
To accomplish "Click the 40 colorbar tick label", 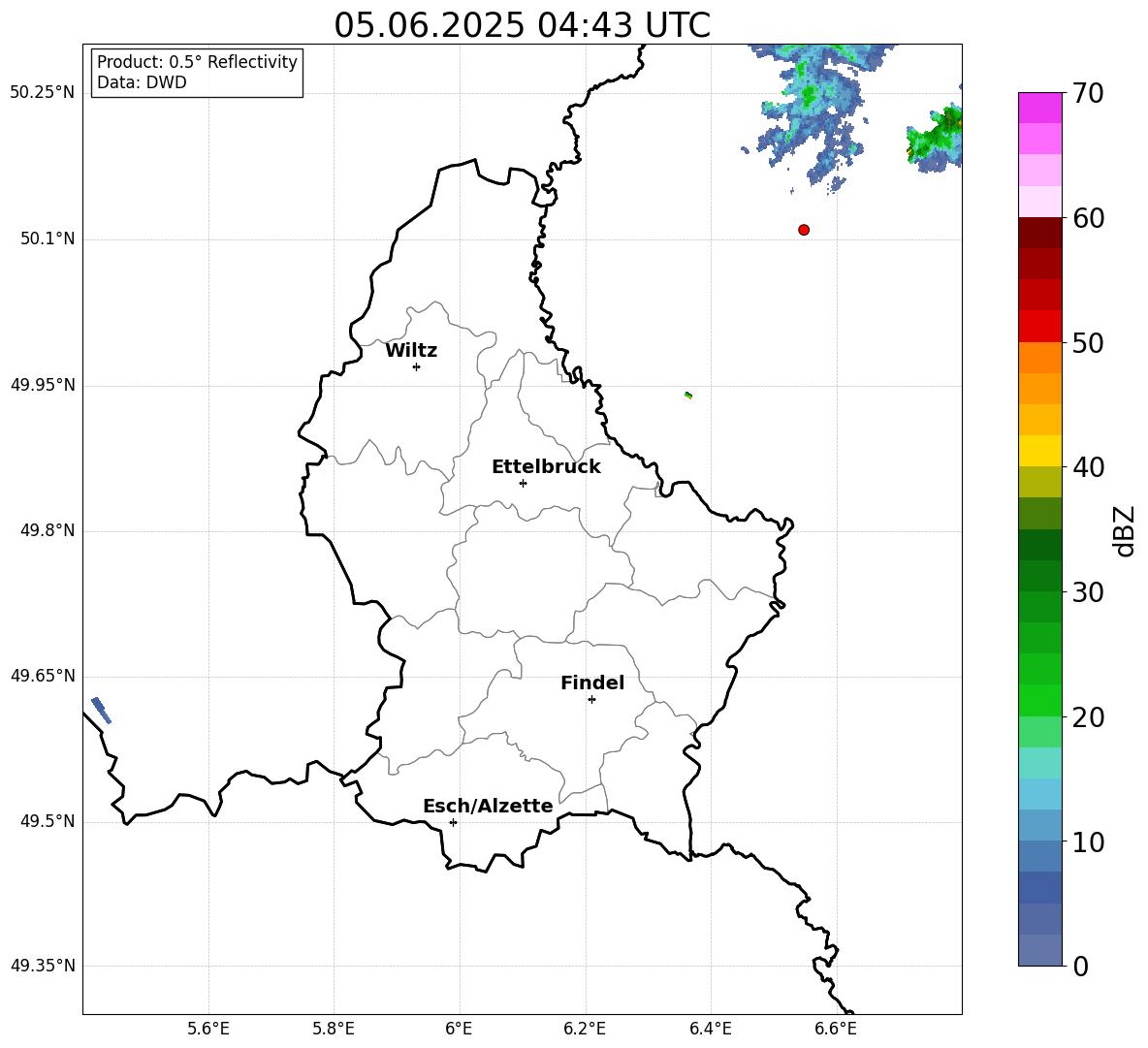I will pos(1088,467).
